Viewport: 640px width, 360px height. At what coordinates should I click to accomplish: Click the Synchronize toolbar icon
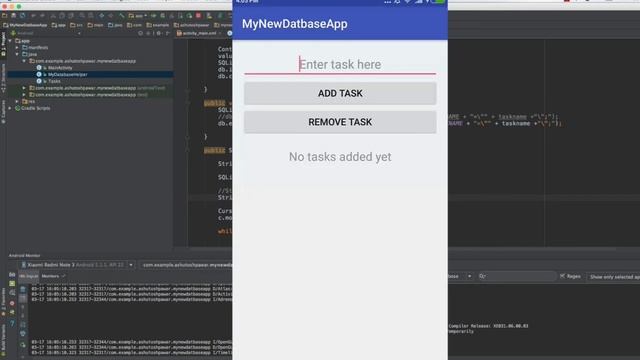22,16
